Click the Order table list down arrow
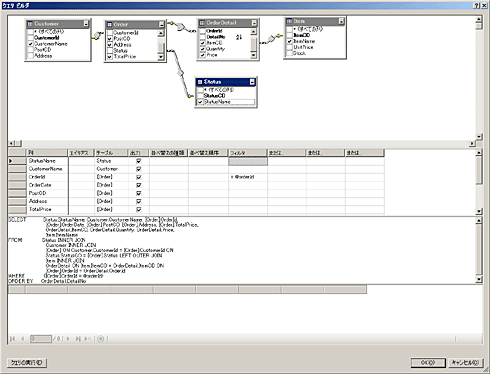This screenshot has width=490, height=374. [x=161, y=57]
